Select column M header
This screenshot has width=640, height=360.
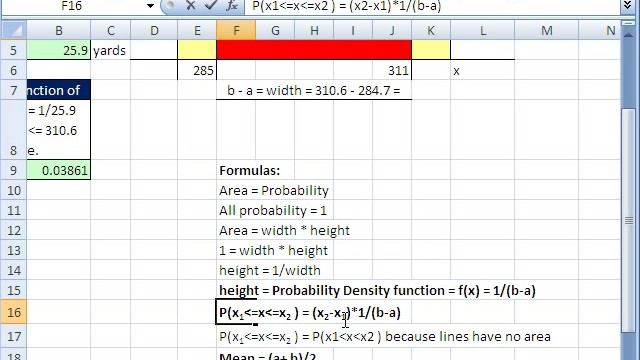(x=547, y=31)
